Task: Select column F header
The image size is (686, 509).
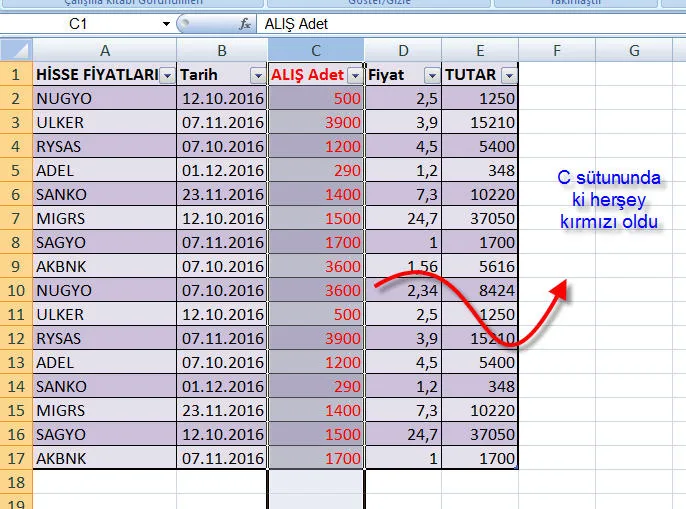Action: [x=557, y=50]
